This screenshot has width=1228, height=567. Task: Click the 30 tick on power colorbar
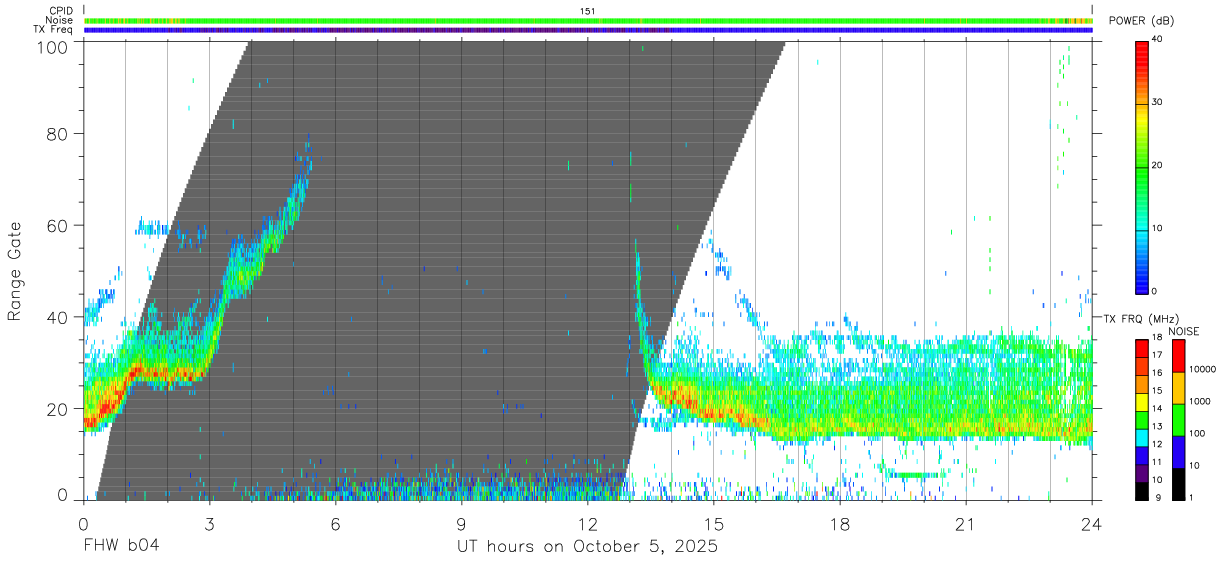1158,102
